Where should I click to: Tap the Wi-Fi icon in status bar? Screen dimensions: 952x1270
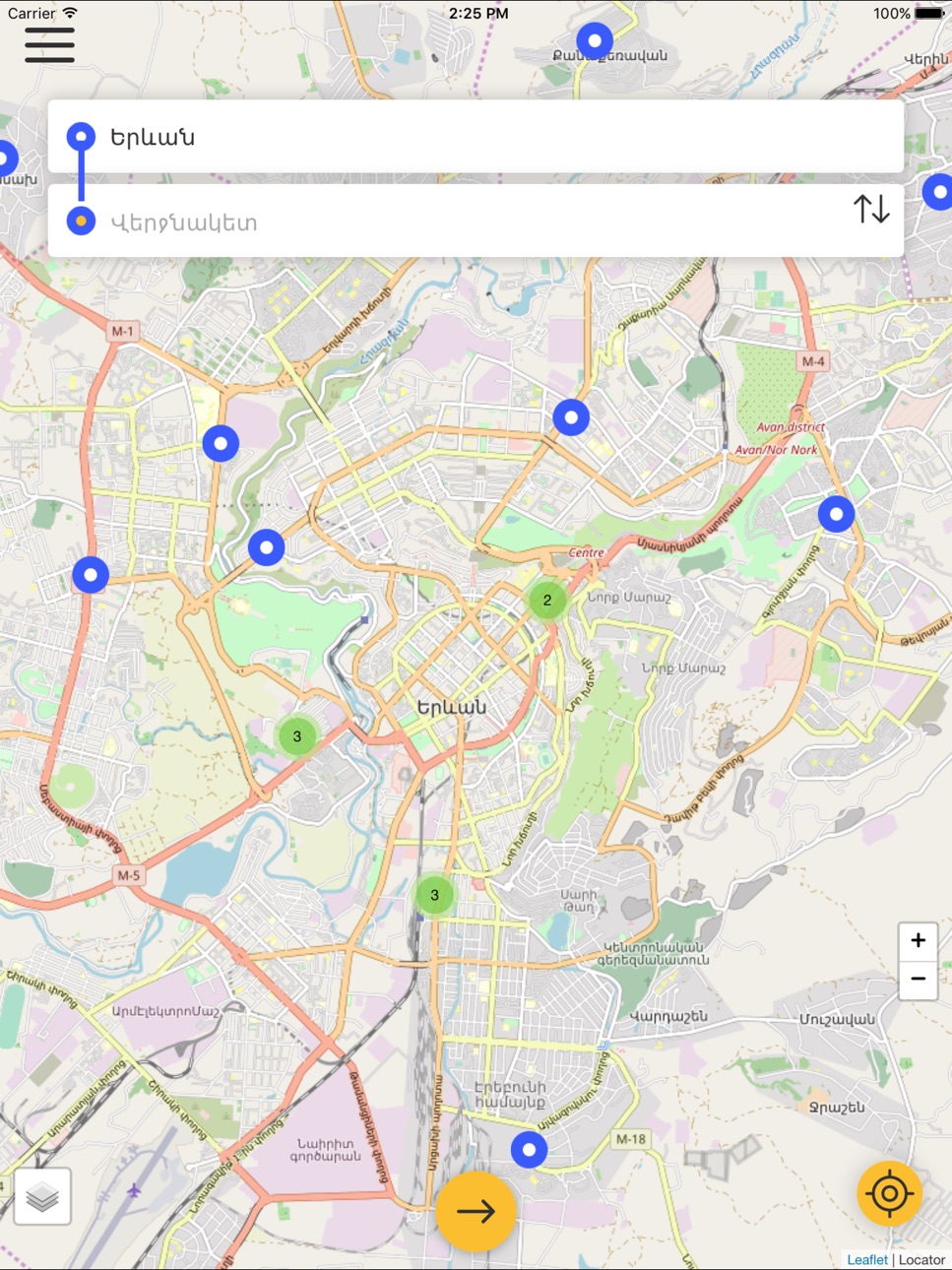point(70,13)
